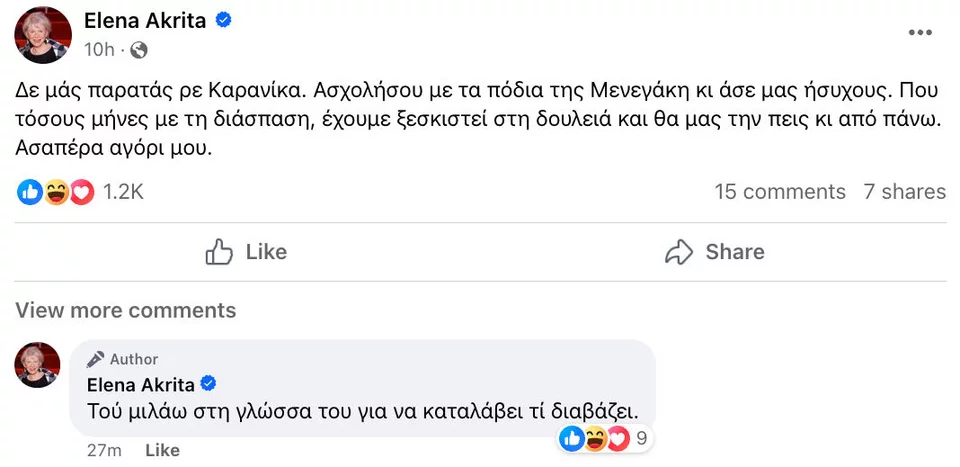Open Elena Akrita's profile from post header name

[x=146, y=20]
